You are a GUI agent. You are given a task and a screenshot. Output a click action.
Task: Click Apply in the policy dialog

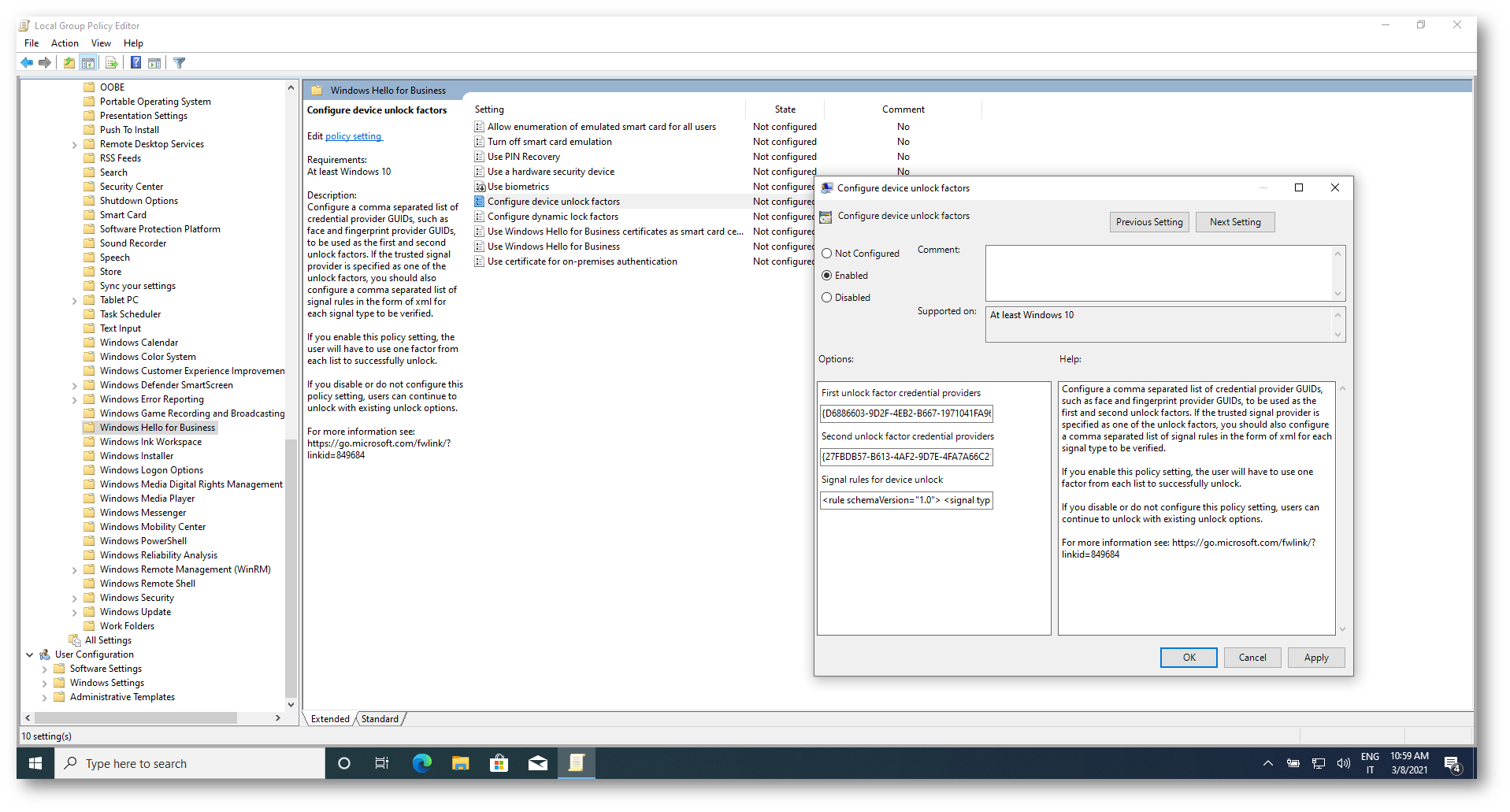click(x=1316, y=658)
